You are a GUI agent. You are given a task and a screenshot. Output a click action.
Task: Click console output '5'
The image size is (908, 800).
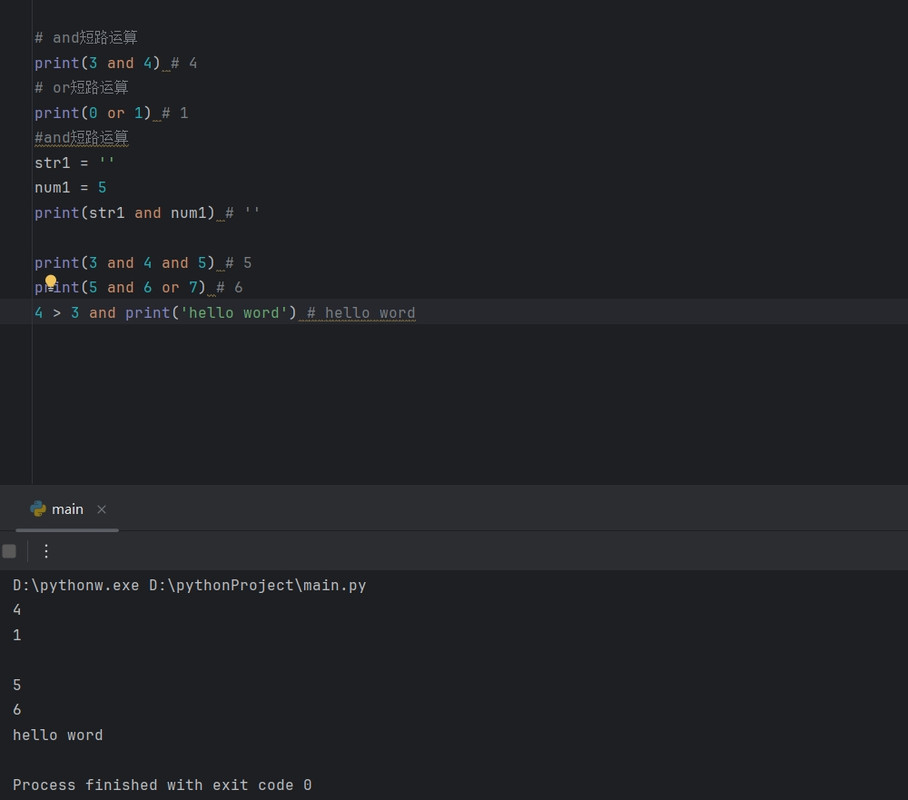pyautogui.click(x=17, y=685)
